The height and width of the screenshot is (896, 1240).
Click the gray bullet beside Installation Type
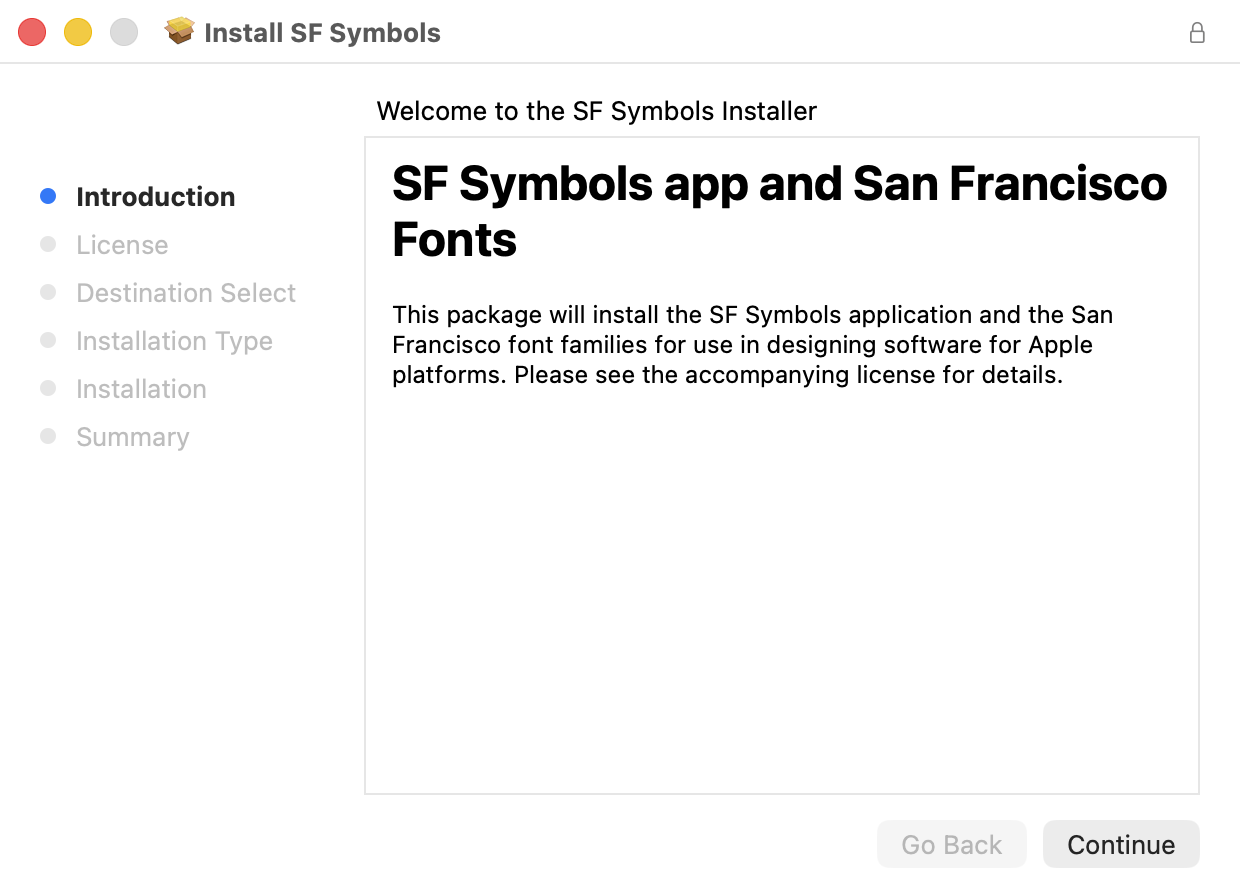tap(48, 340)
